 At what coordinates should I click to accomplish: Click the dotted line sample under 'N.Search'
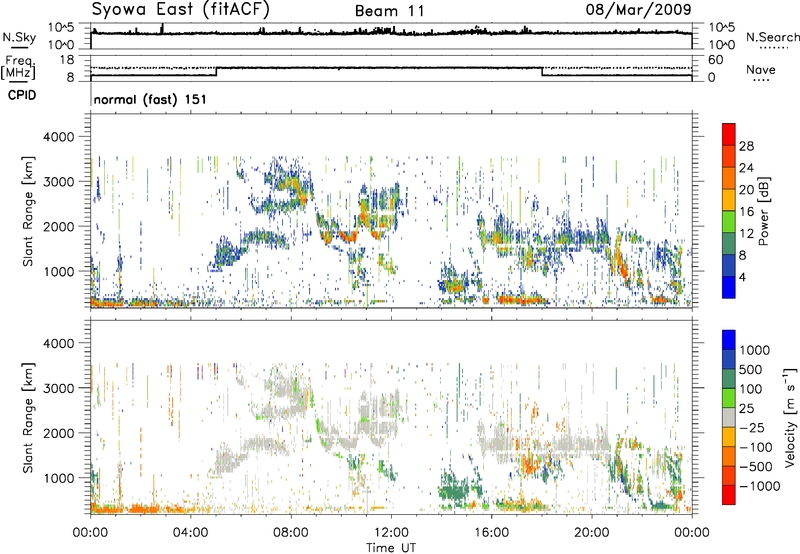click(773, 47)
